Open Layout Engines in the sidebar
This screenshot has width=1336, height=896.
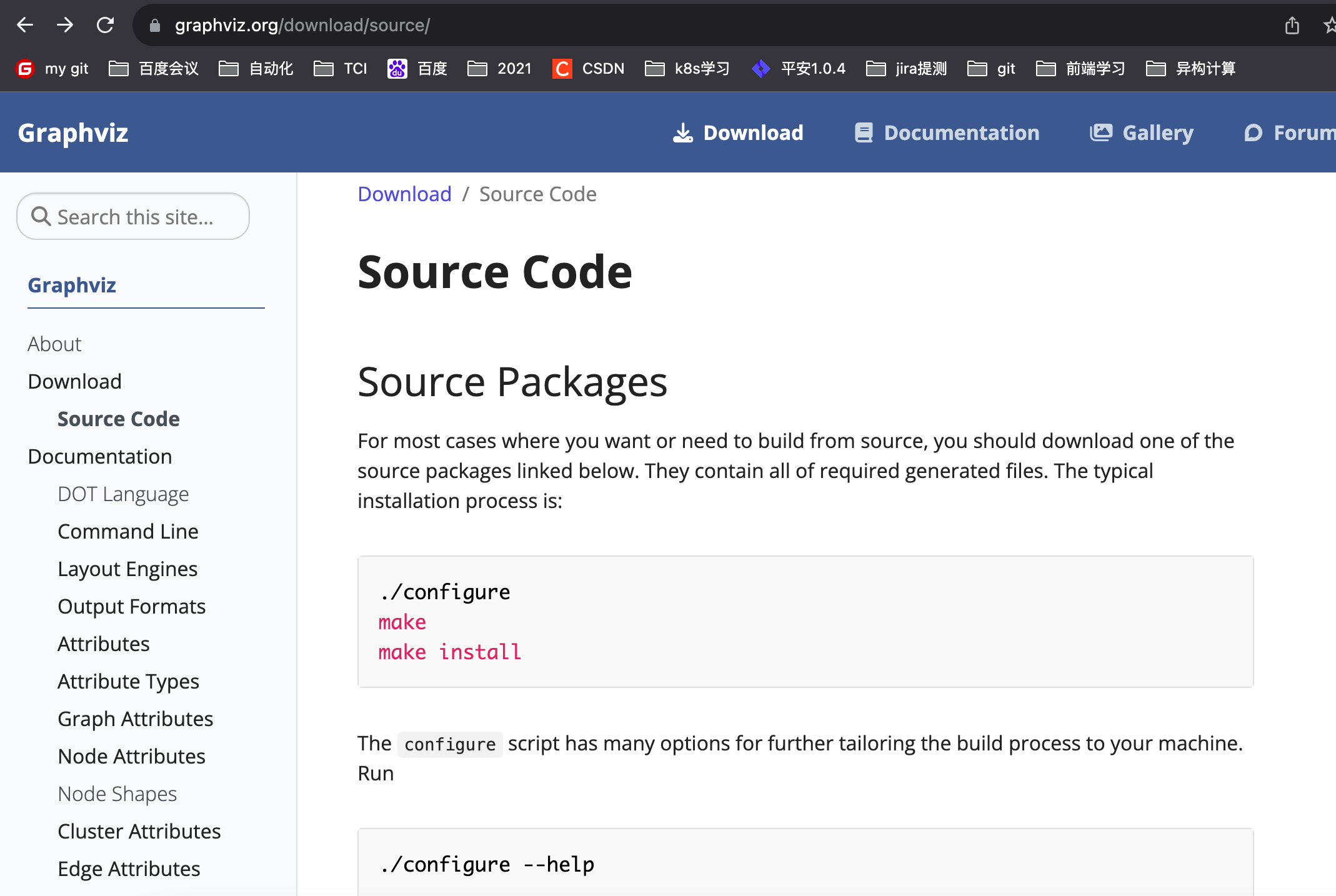click(x=127, y=569)
